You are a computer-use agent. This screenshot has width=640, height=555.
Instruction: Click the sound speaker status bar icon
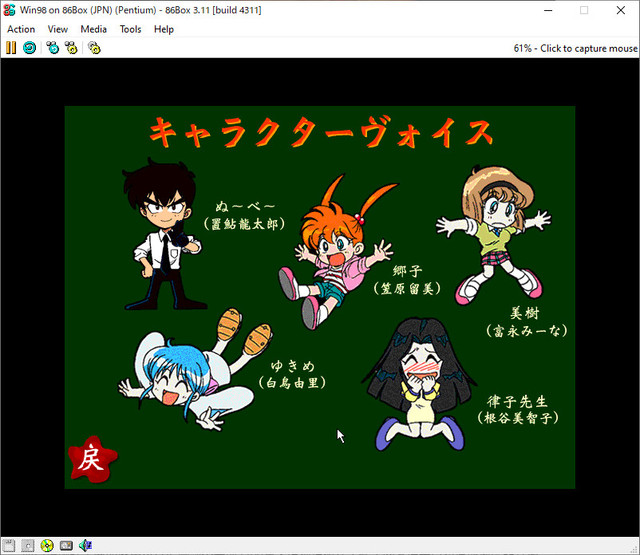point(85,545)
